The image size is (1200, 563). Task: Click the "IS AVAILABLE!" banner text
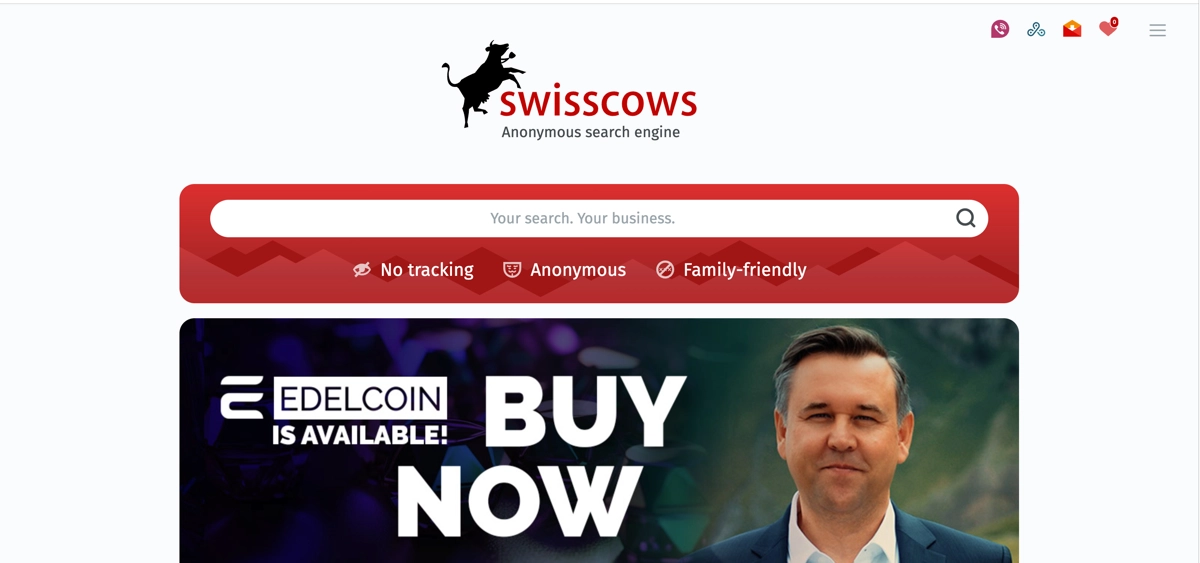(x=360, y=435)
